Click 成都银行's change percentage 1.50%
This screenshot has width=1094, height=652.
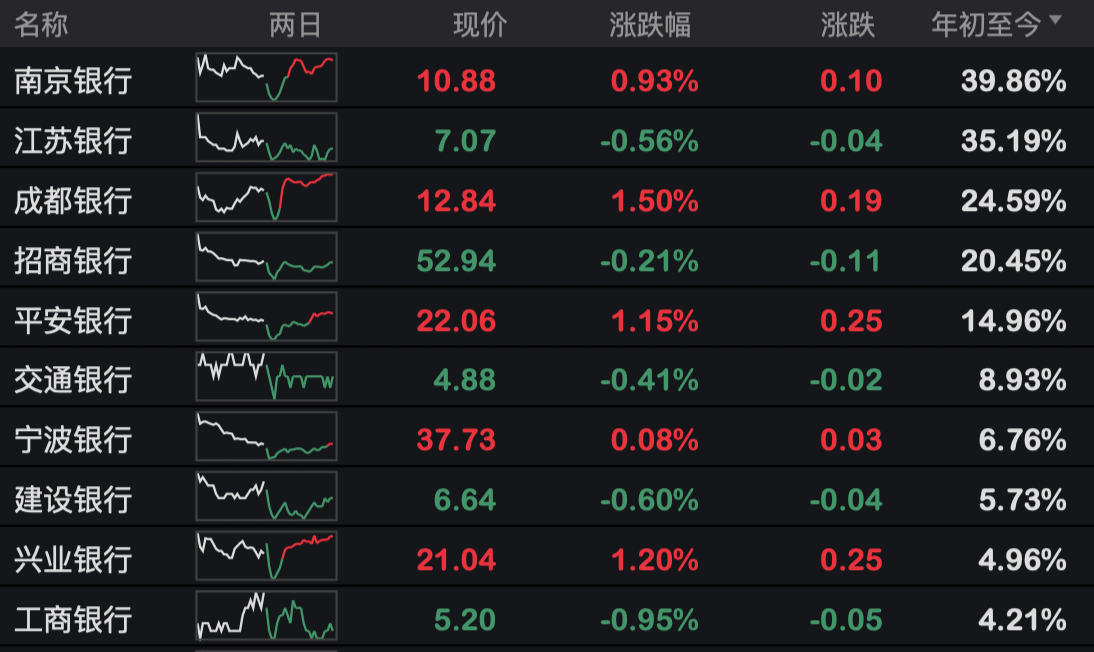[654, 201]
